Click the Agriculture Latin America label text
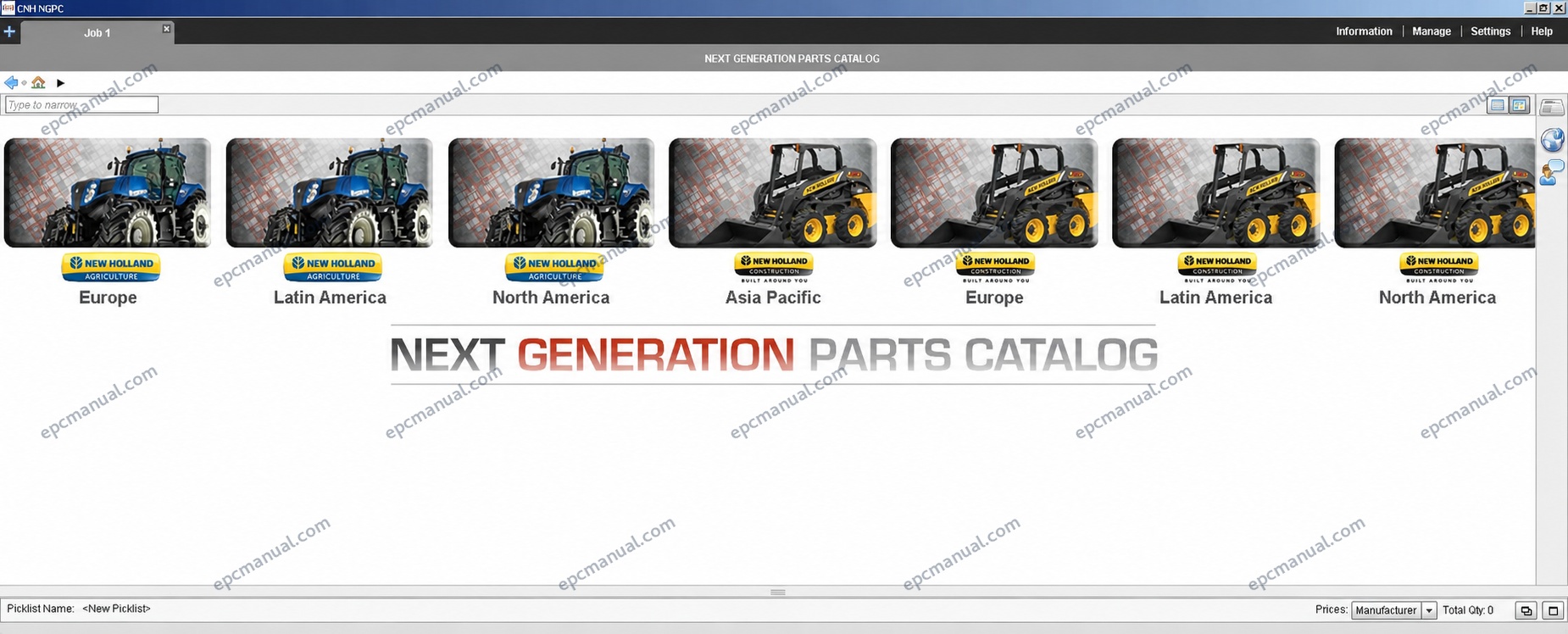This screenshot has width=1568, height=634. (x=330, y=298)
